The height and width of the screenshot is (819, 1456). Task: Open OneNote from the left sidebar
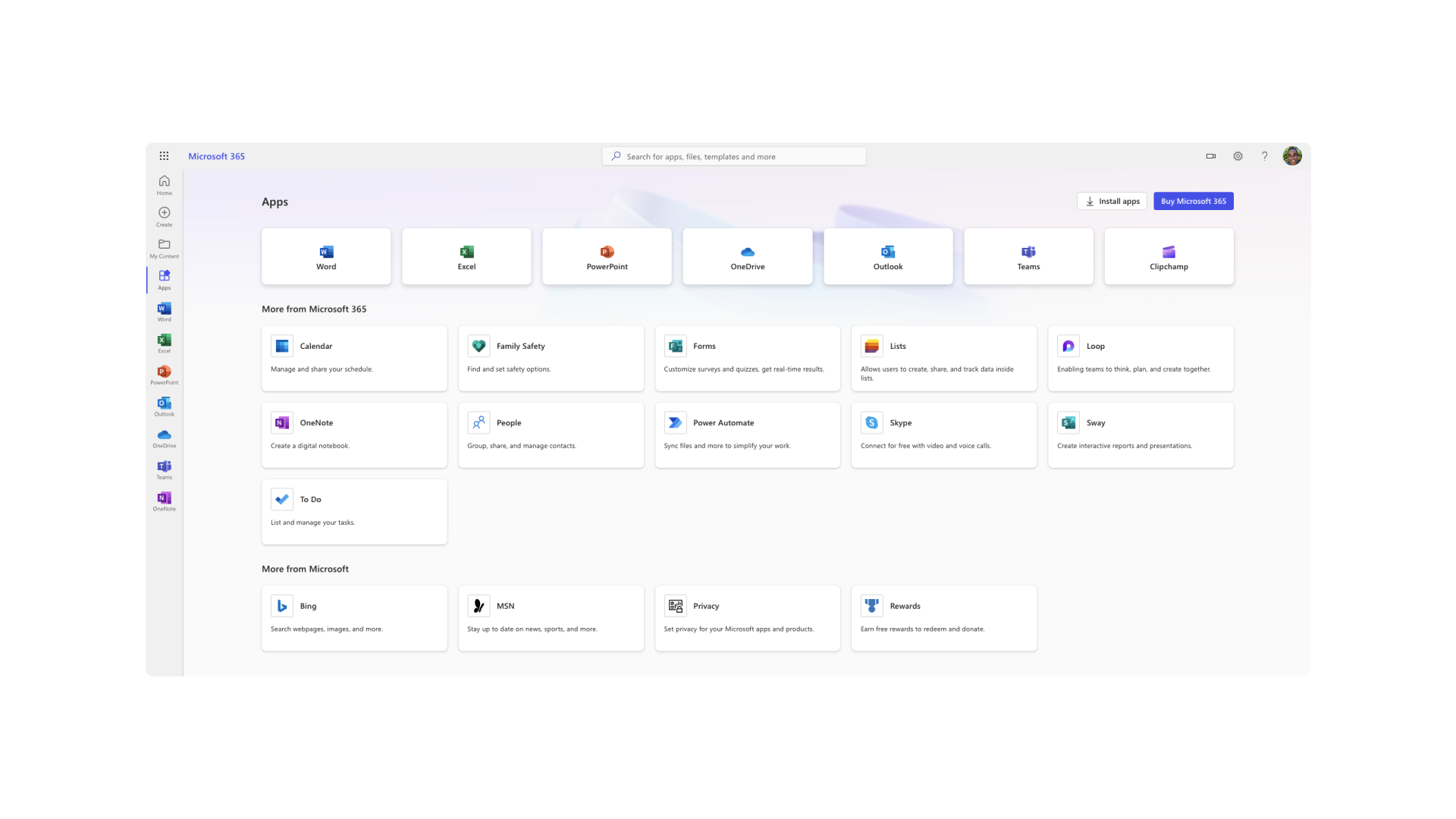[x=164, y=501]
